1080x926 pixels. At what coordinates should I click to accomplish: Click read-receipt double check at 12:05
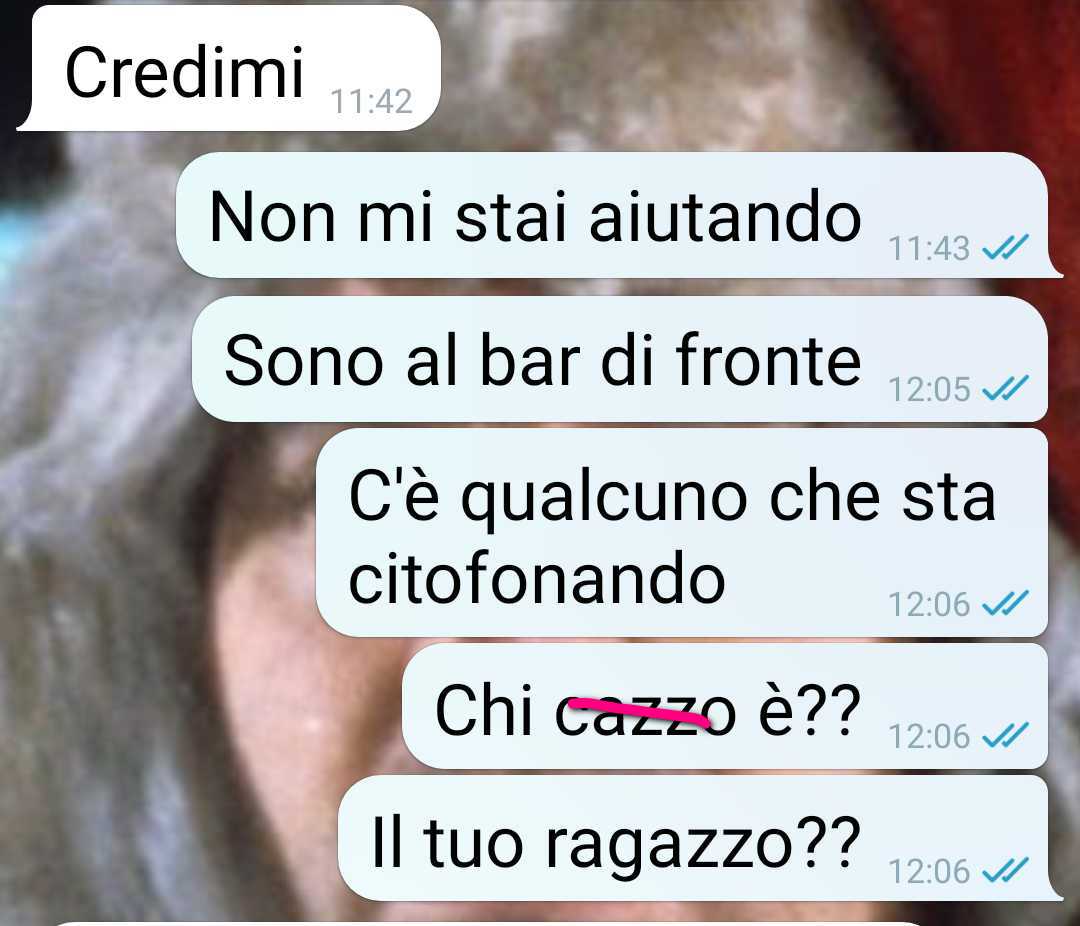pos(1006,388)
